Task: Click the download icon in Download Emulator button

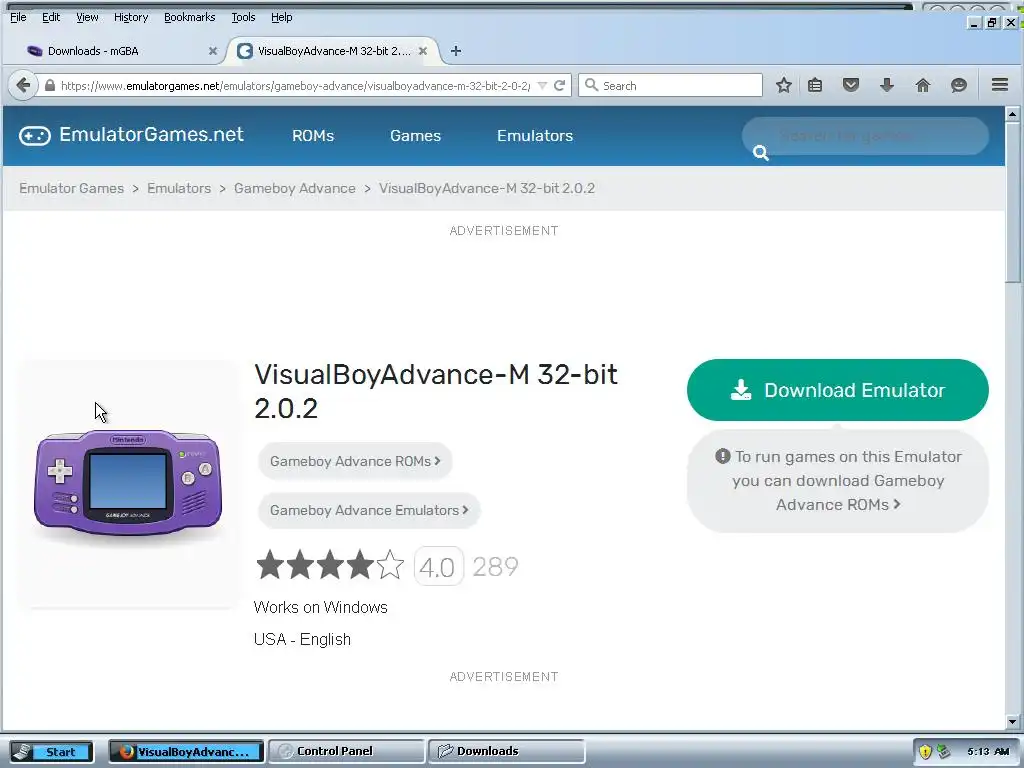Action: (x=741, y=390)
